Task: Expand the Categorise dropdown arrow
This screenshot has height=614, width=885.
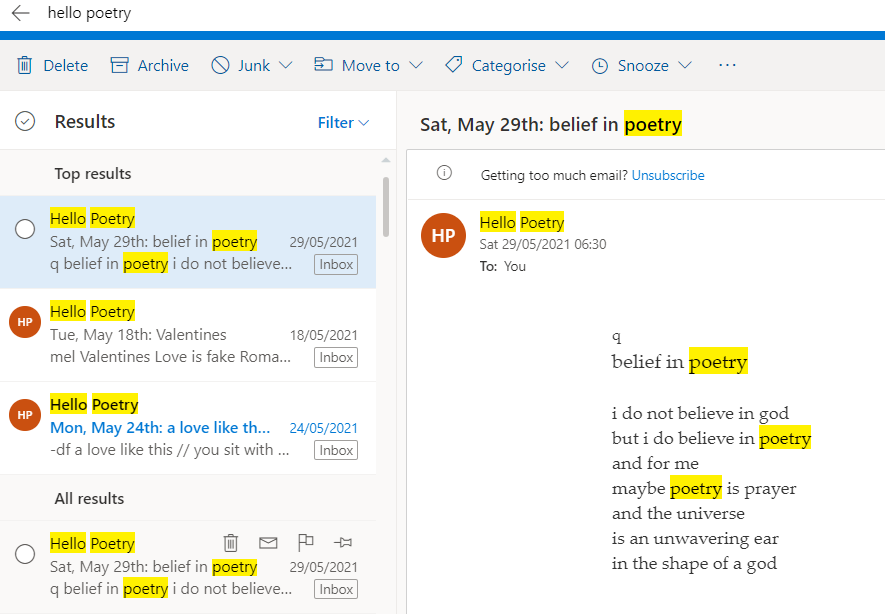Action: point(562,65)
